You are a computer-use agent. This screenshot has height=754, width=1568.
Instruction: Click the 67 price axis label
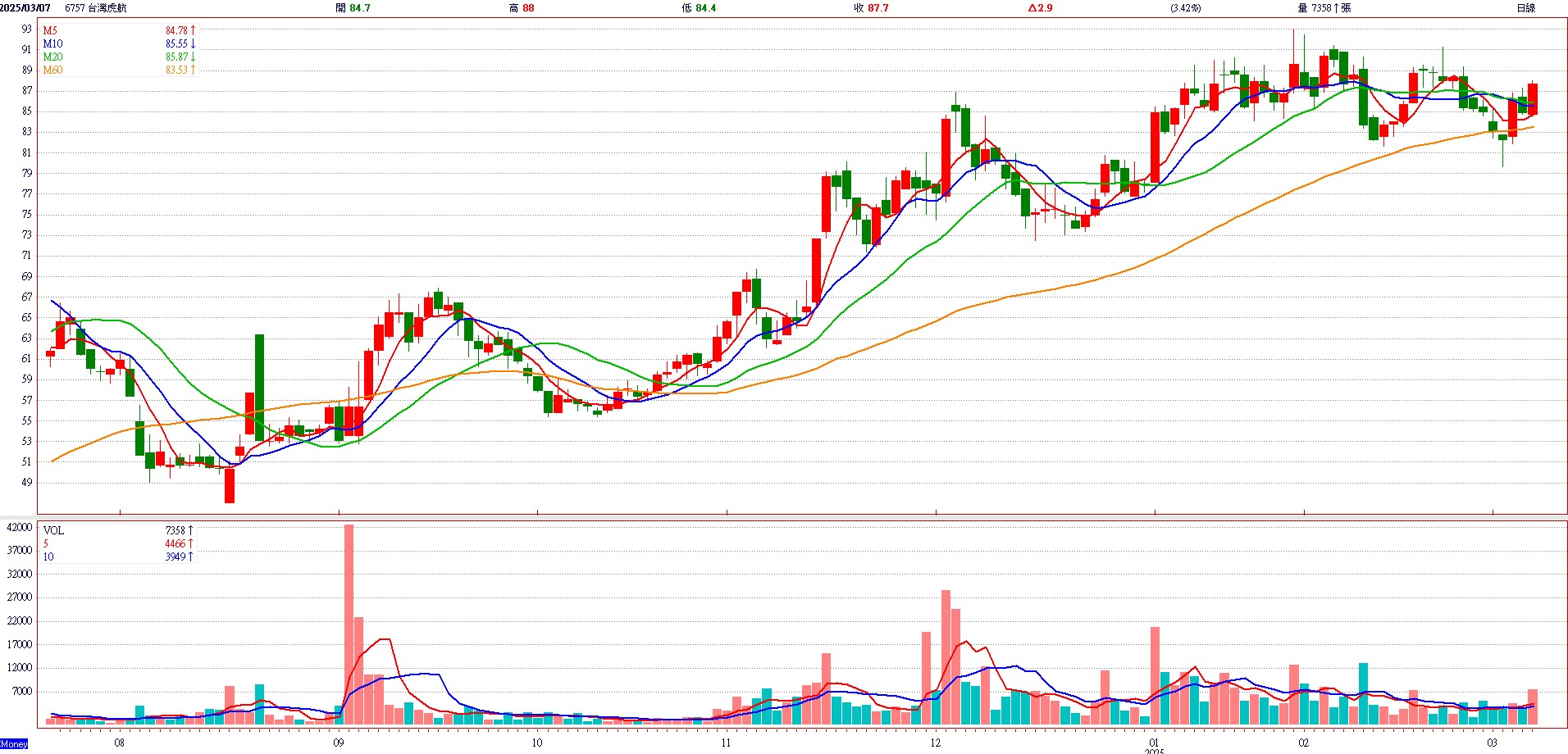pyautogui.click(x=27, y=297)
